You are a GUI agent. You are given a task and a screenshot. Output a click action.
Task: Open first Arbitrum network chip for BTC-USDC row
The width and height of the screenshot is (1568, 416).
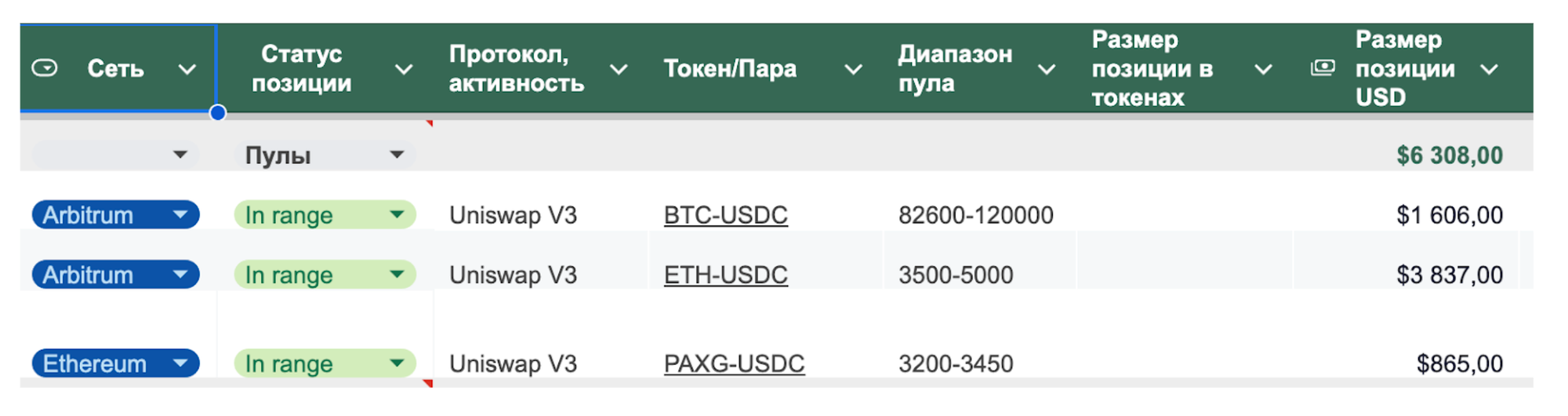click(115, 215)
